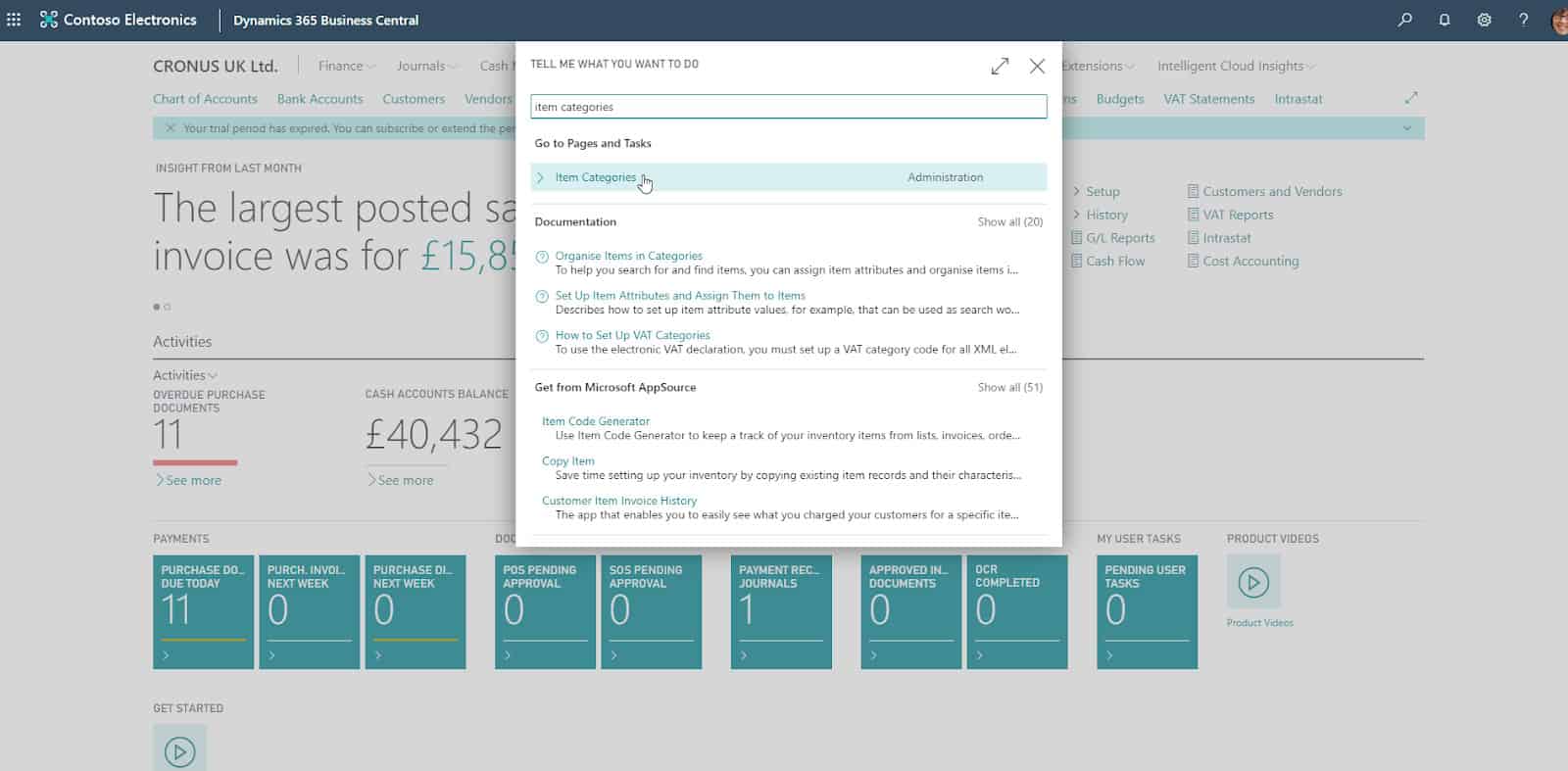Image resolution: width=1568 pixels, height=771 pixels.
Task: Click help icon beside Set Up Item Attributes
Action: point(541,296)
